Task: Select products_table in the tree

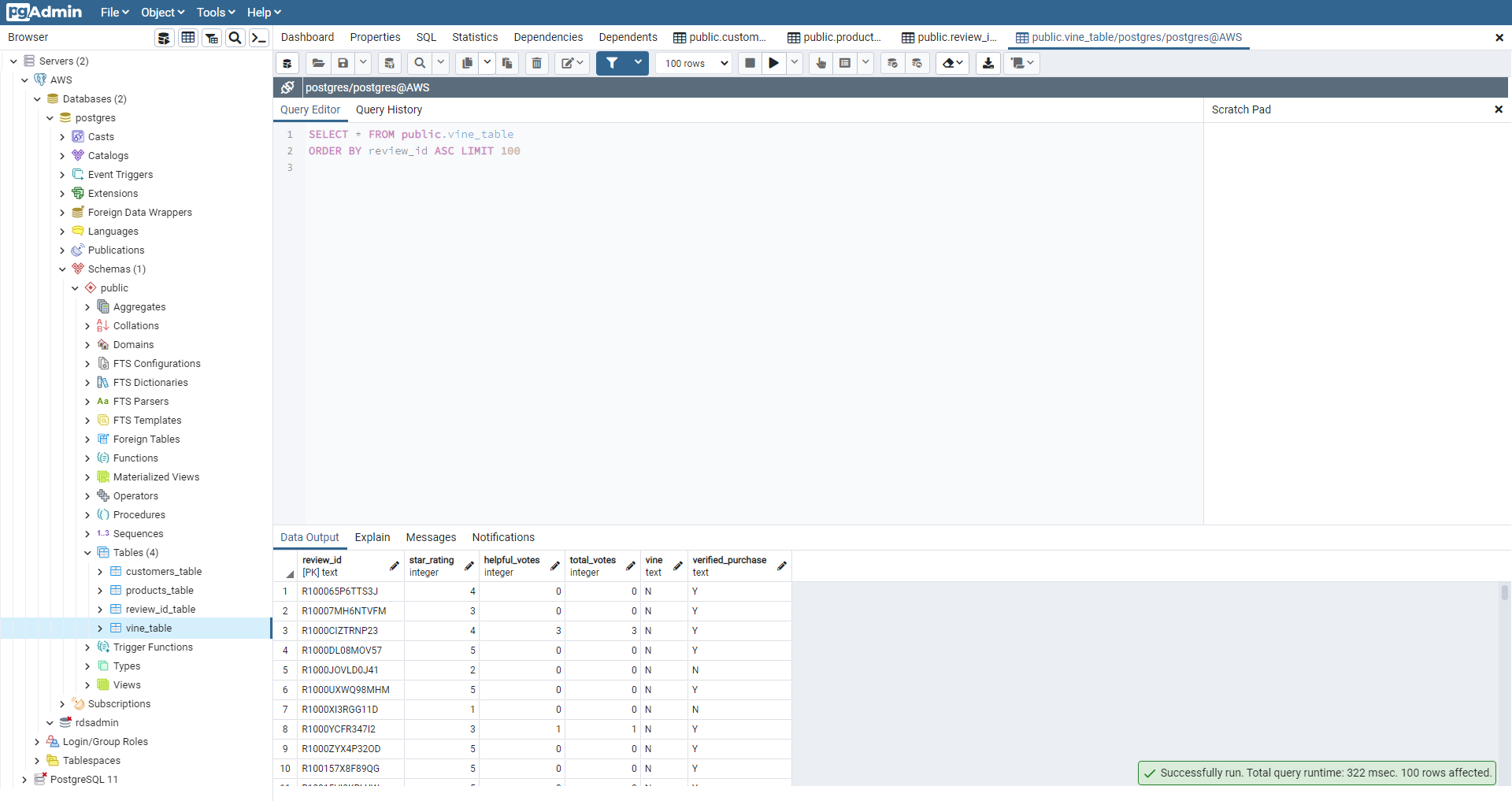Action: tap(159, 591)
